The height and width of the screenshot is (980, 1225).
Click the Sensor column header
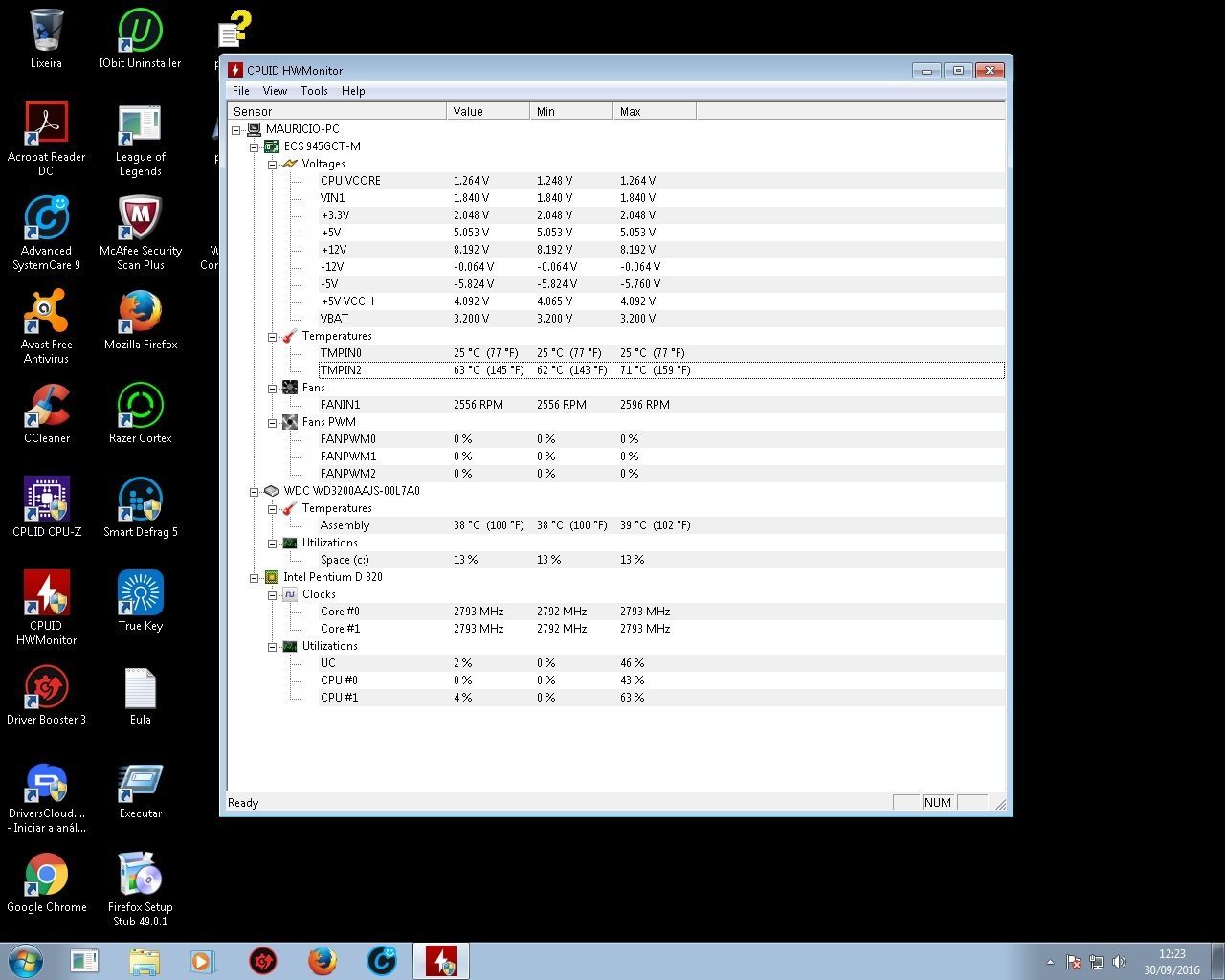[337, 111]
